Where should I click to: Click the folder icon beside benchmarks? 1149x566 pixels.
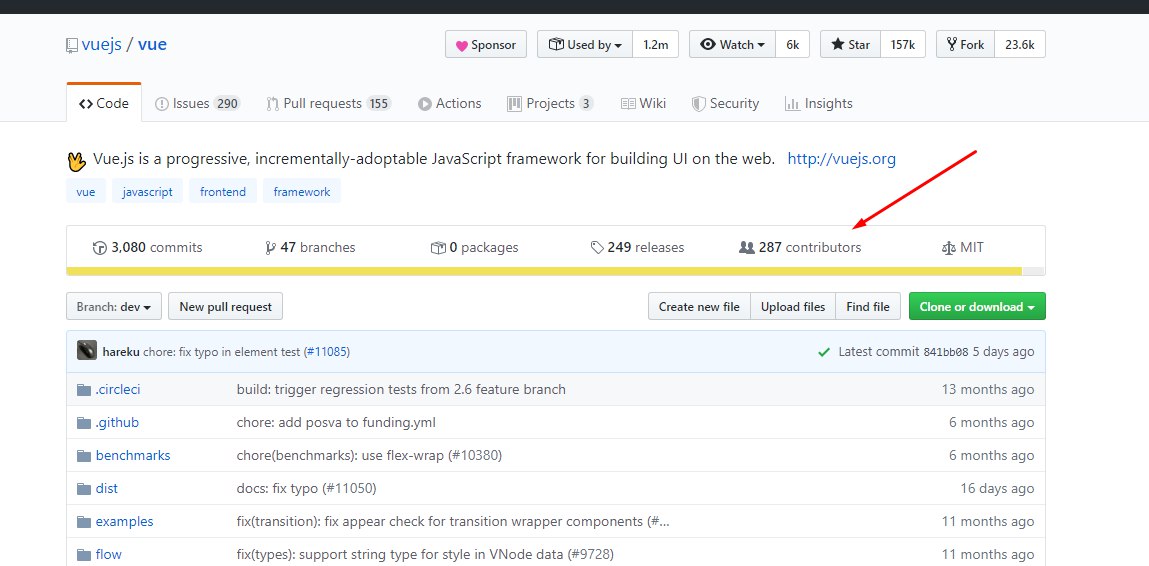coord(84,455)
